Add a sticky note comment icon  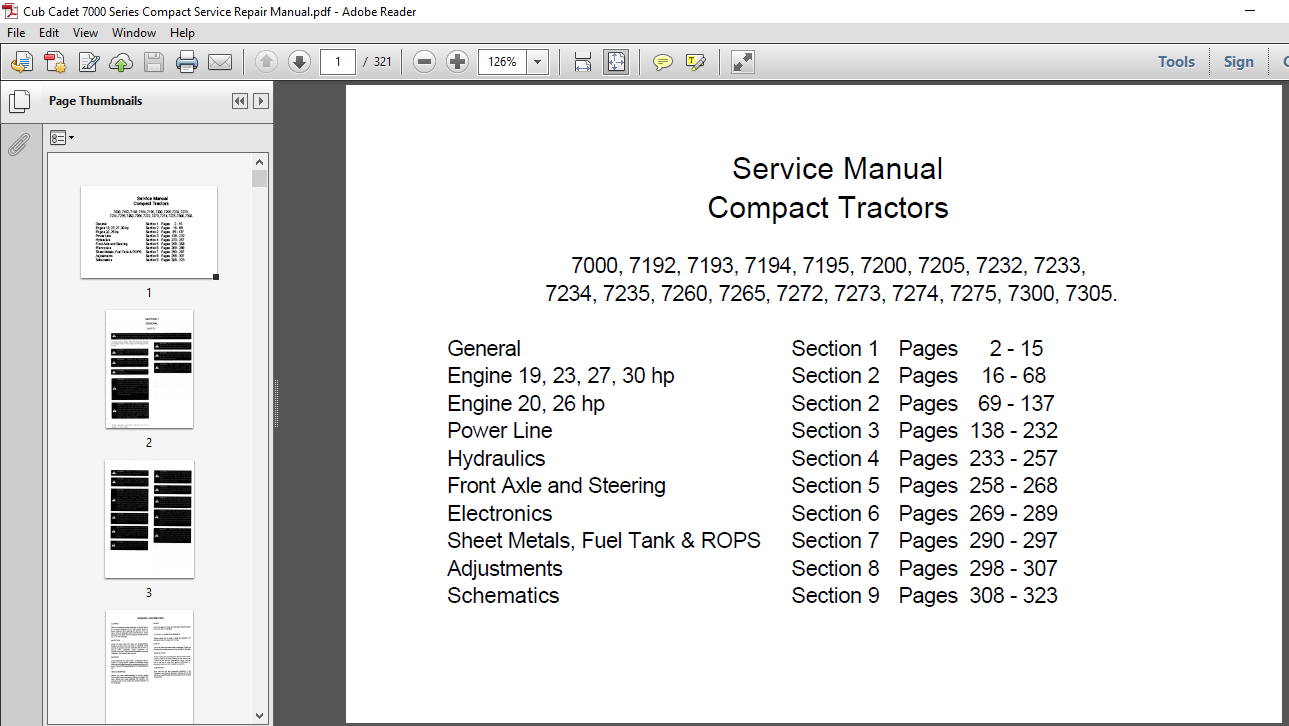point(663,62)
